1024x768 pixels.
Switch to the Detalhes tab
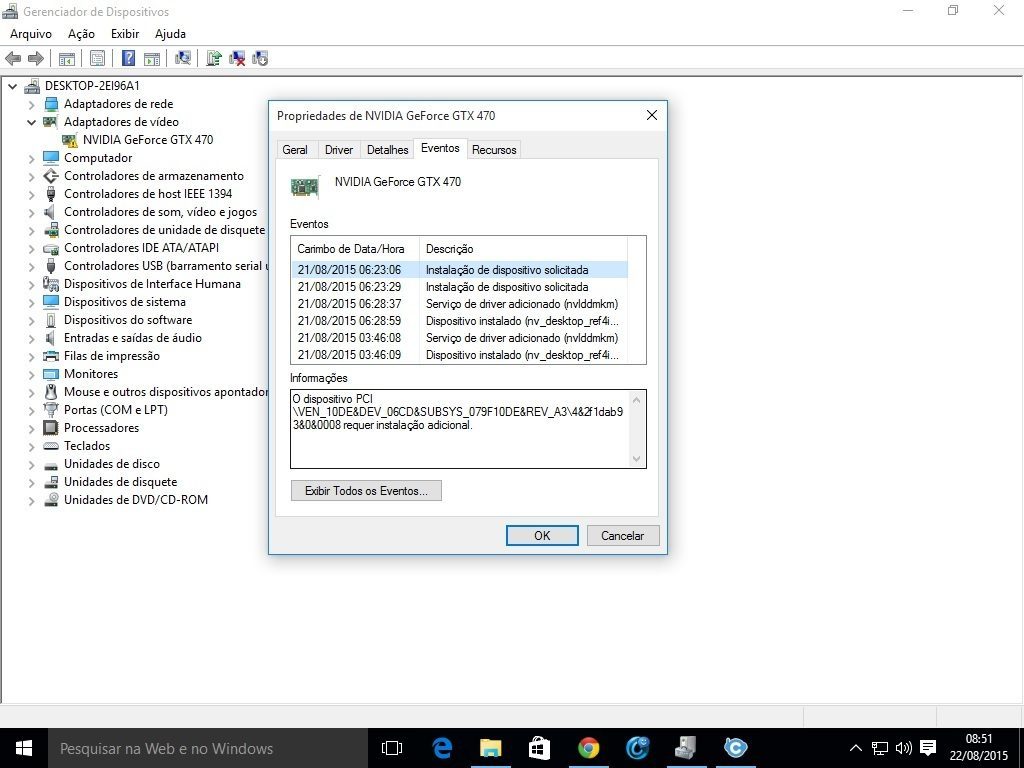387,150
